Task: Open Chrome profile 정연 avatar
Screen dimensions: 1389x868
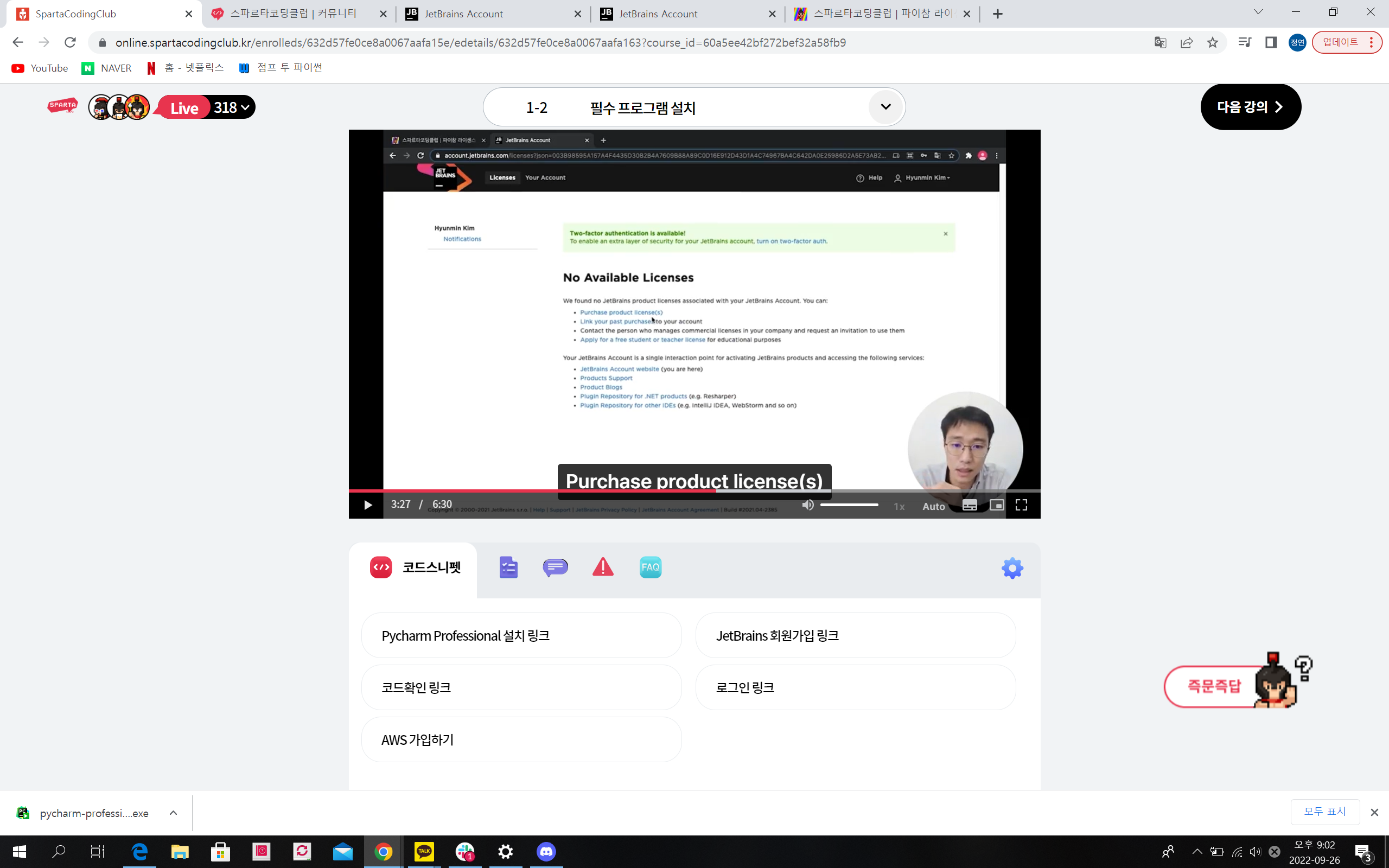Action: pyautogui.click(x=1297, y=42)
